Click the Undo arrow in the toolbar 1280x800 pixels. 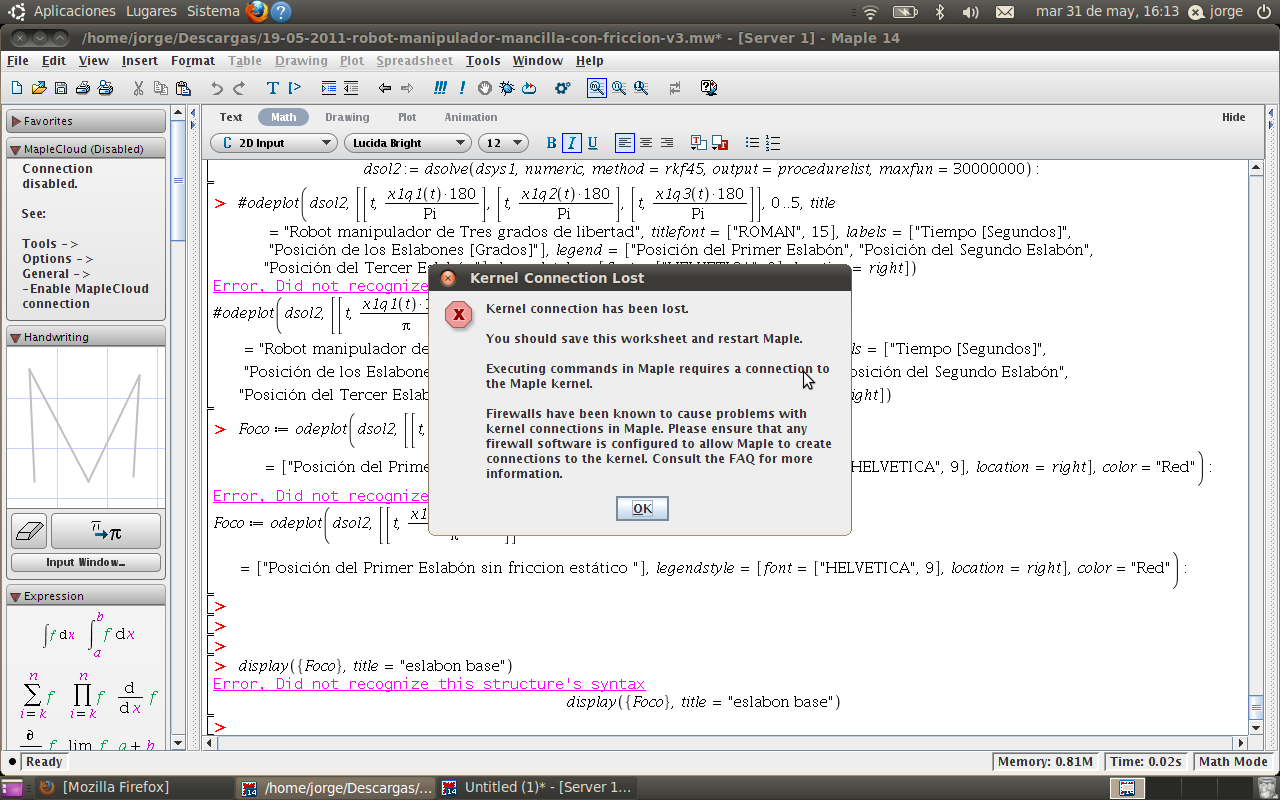tap(217, 88)
